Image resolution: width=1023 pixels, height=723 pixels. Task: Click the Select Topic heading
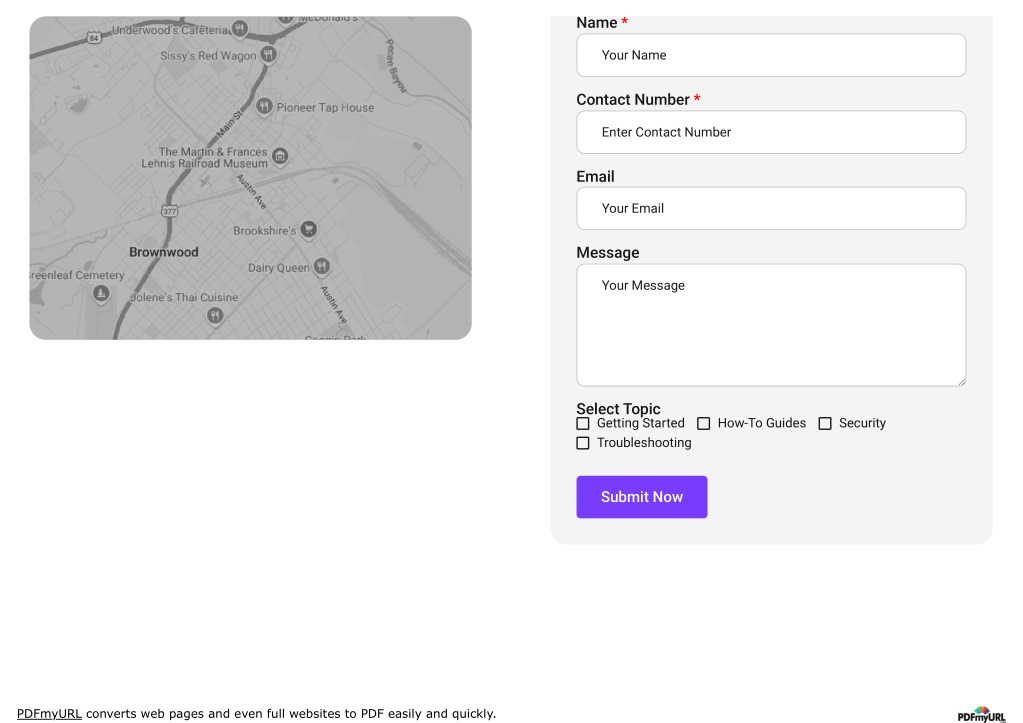pyautogui.click(x=618, y=409)
